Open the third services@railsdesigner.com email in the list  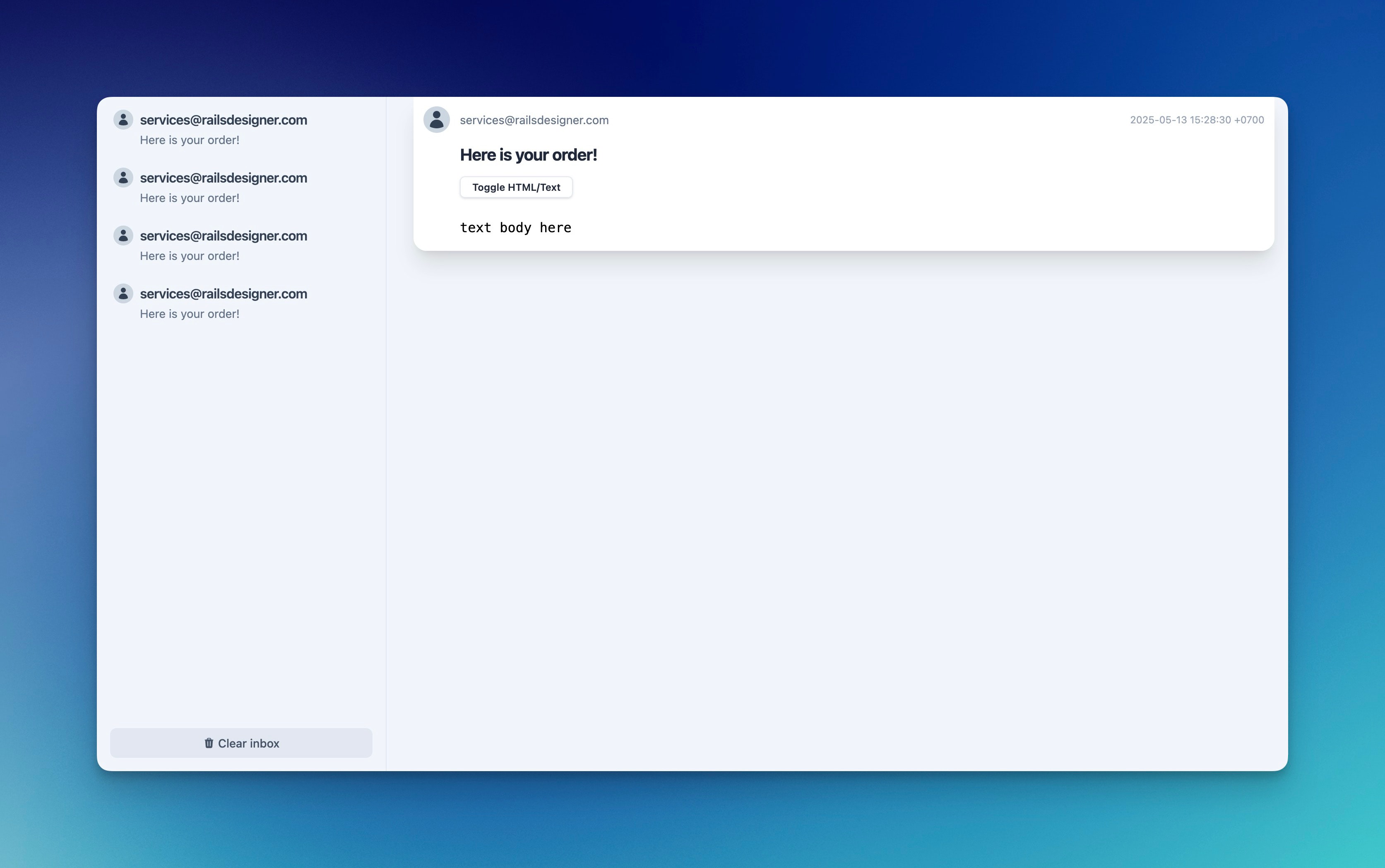point(241,245)
